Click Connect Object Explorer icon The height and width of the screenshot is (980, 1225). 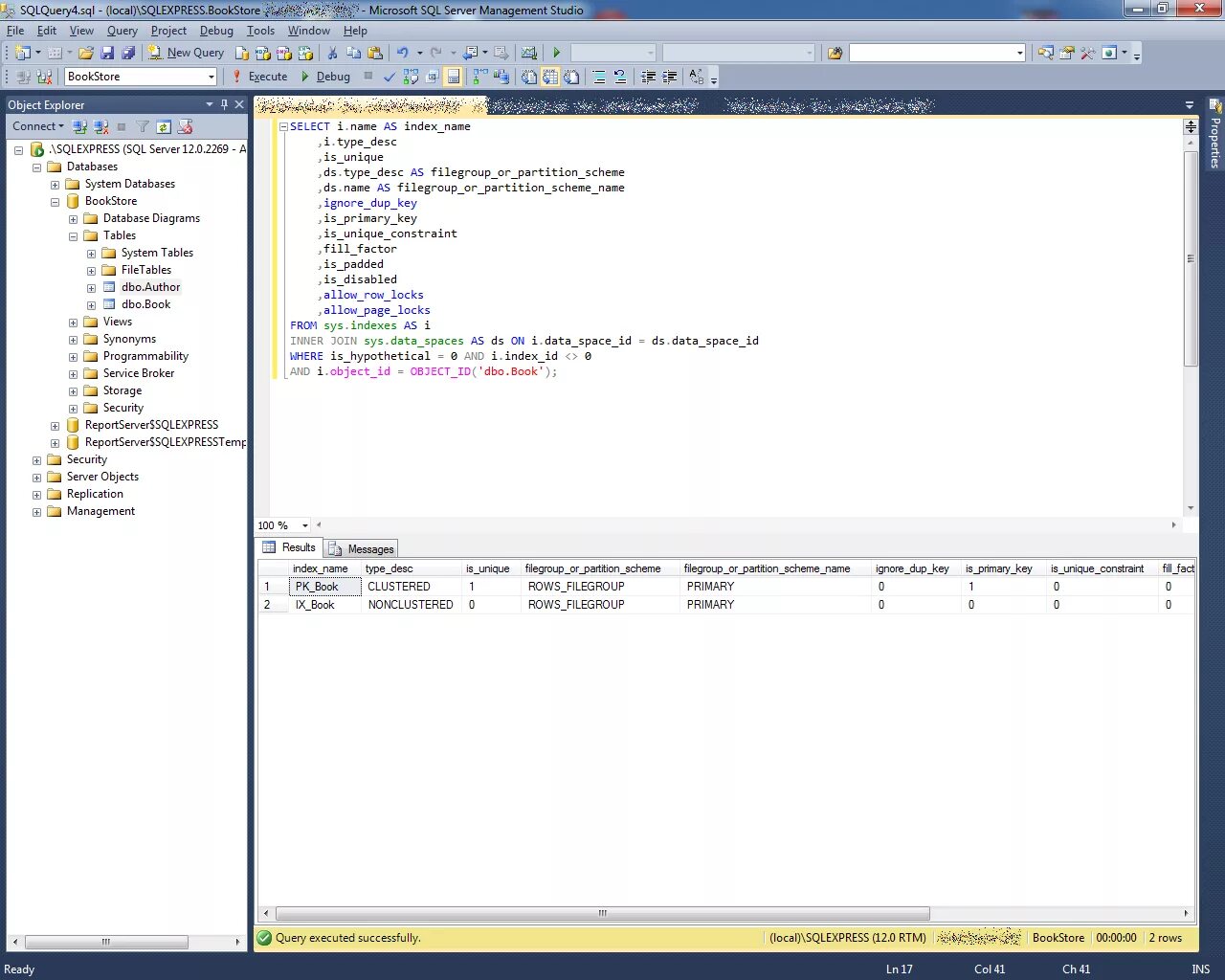pos(80,126)
